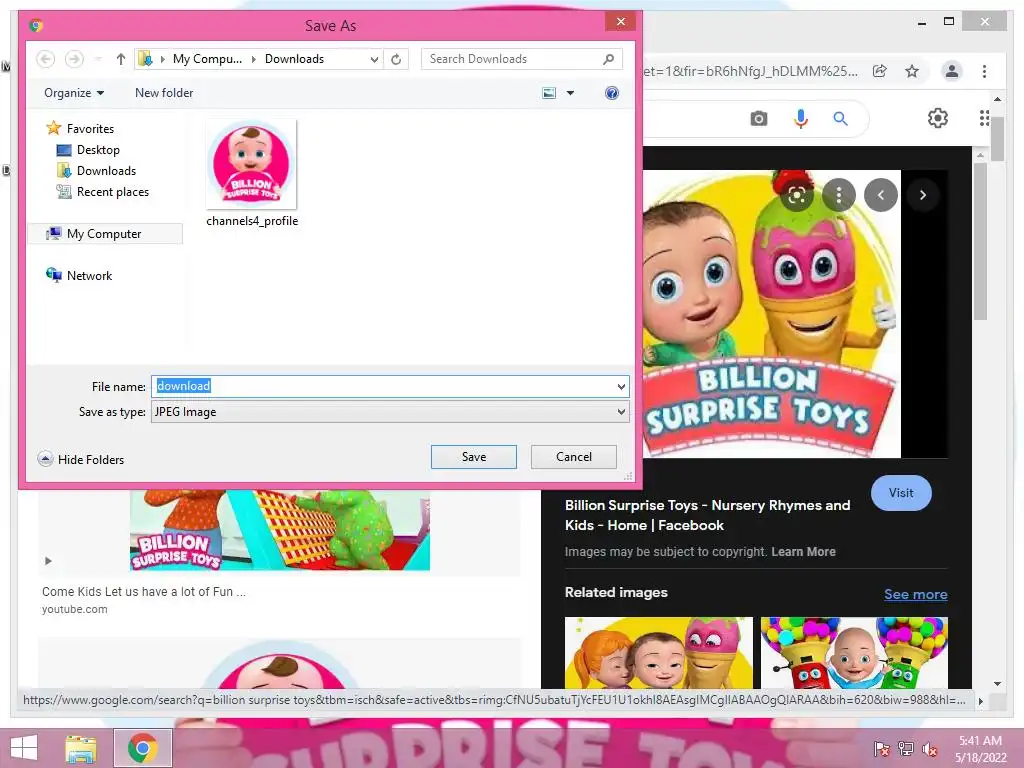Click the Cancel button
Image resolution: width=1024 pixels, height=768 pixels.
coord(573,456)
